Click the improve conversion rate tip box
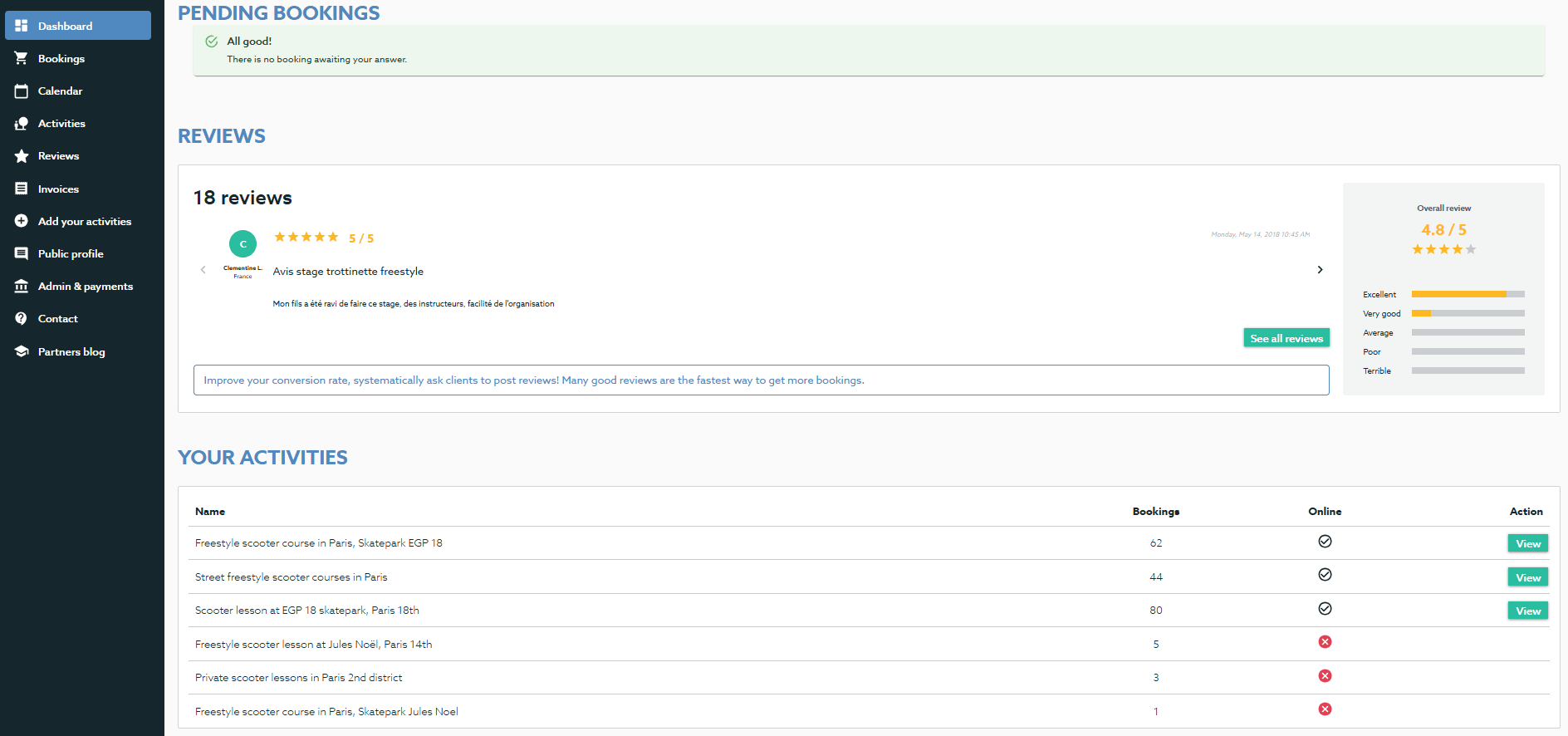The width and height of the screenshot is (1568, 736). pos(761,380)
